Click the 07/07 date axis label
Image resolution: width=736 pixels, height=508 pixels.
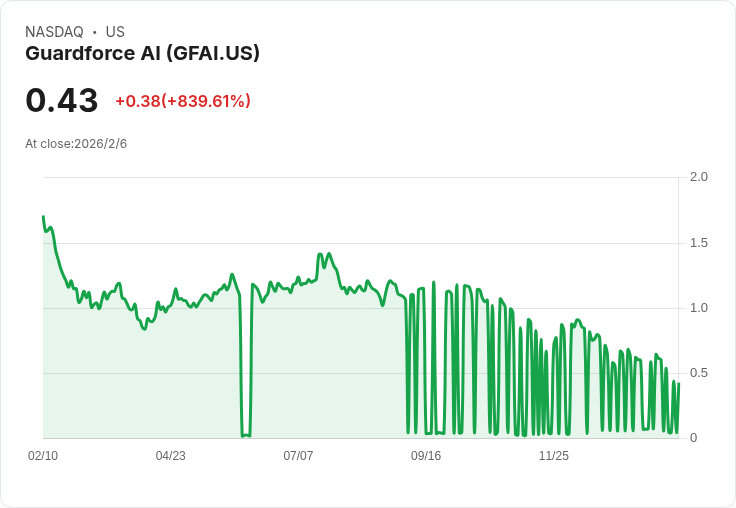pyautogui.click(x=298, y=456)
